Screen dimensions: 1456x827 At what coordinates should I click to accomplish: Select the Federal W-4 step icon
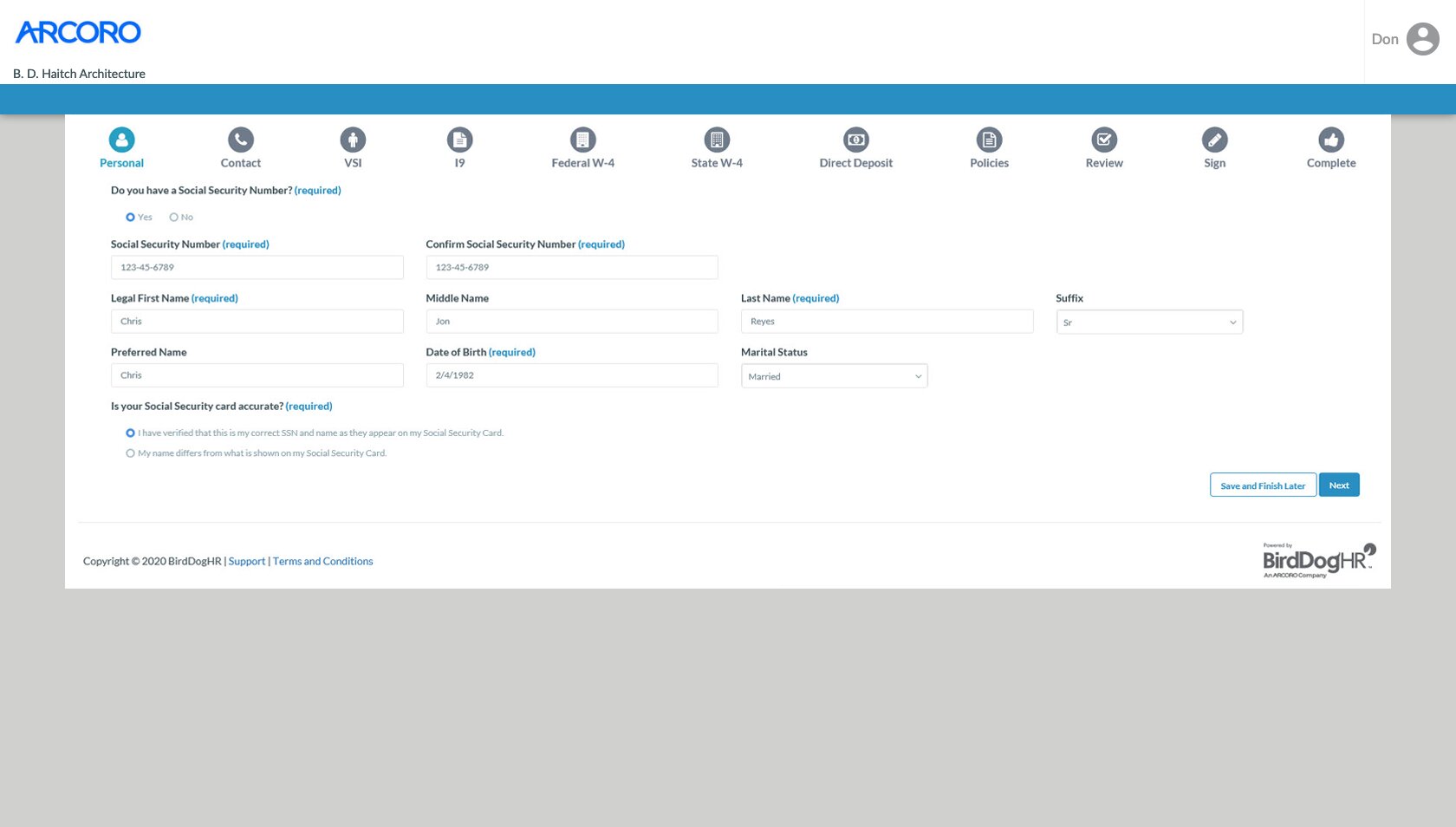(582, 140)
